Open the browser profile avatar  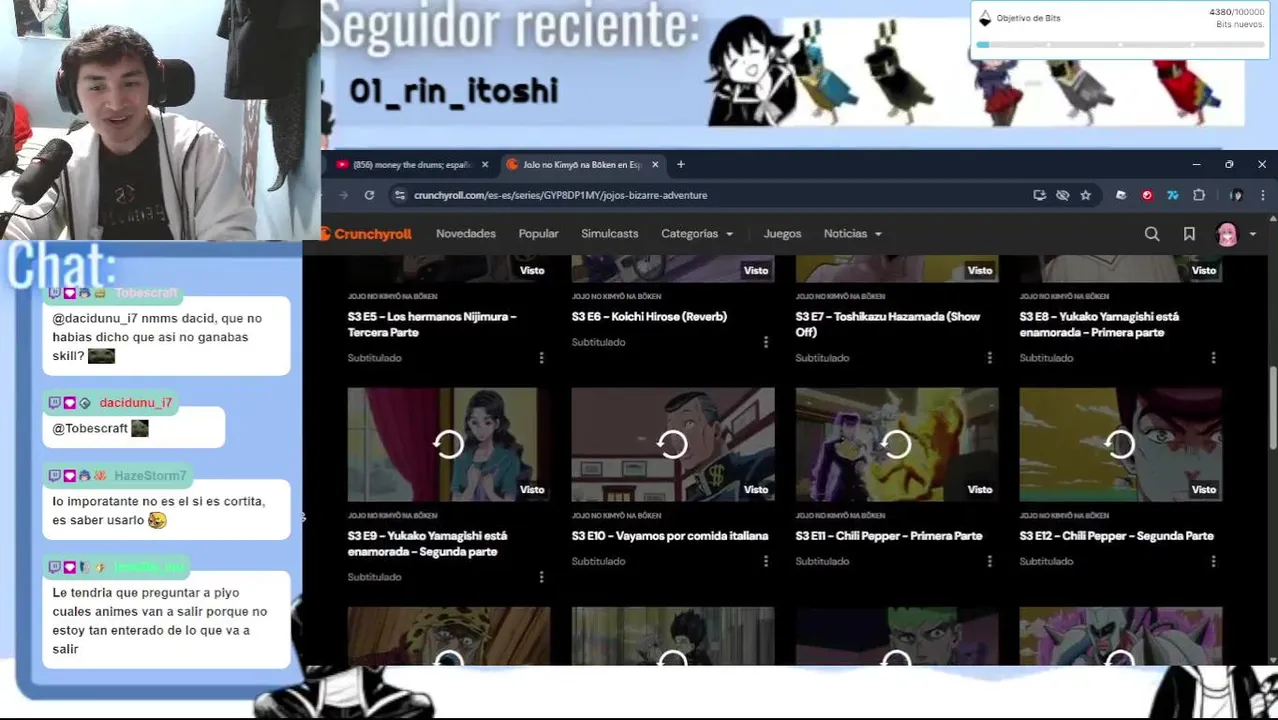pyautogui.click(x=1236, y=195)
